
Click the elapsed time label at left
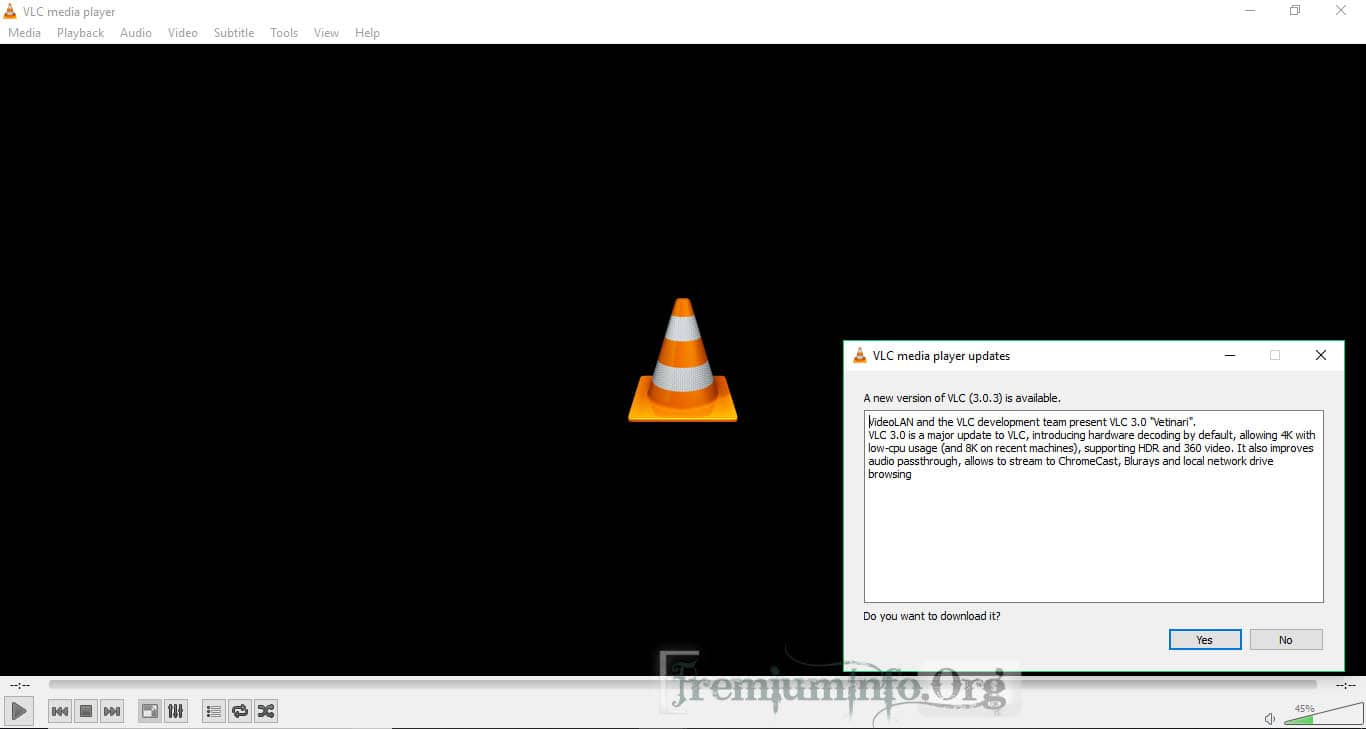[x=20, y=685]
